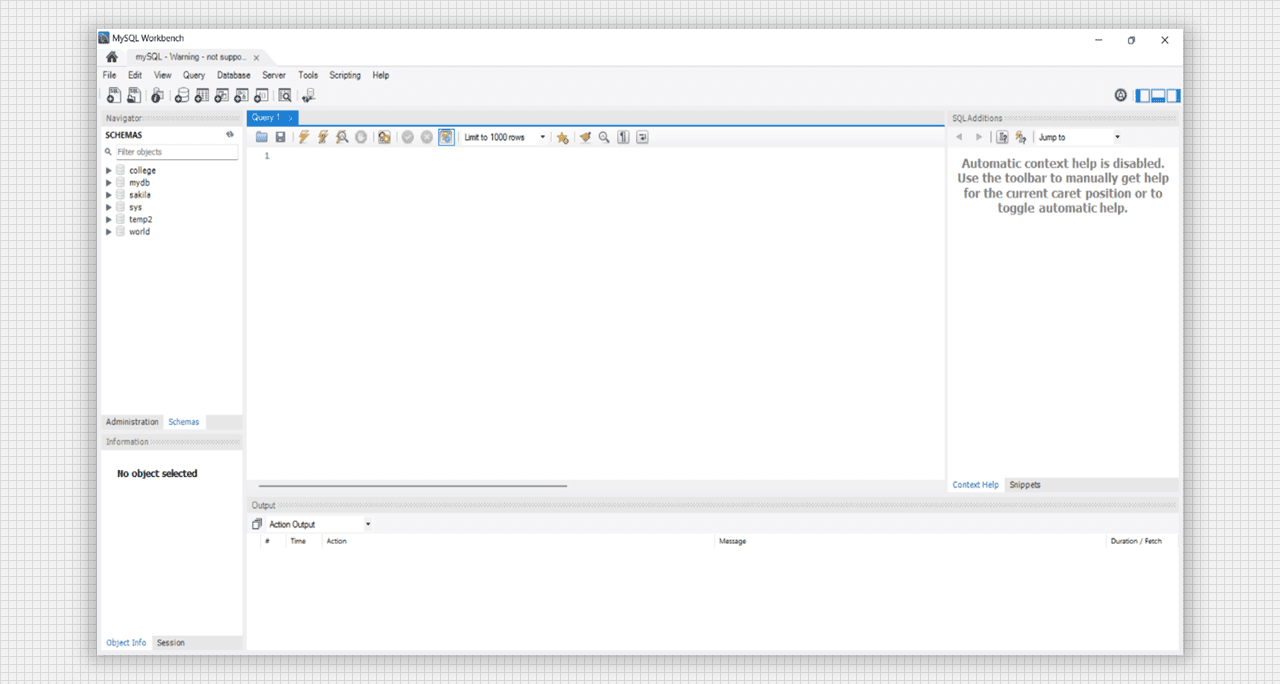Switch to the Snippets tab
The width and height of the screenshot is (1280, 684).
(1025, 485)
